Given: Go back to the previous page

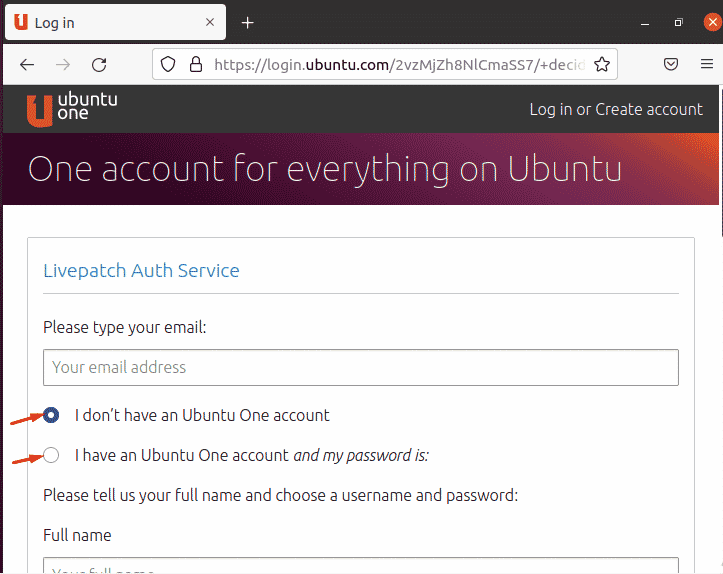Looking at the screenshot, I should pos(27,65).
